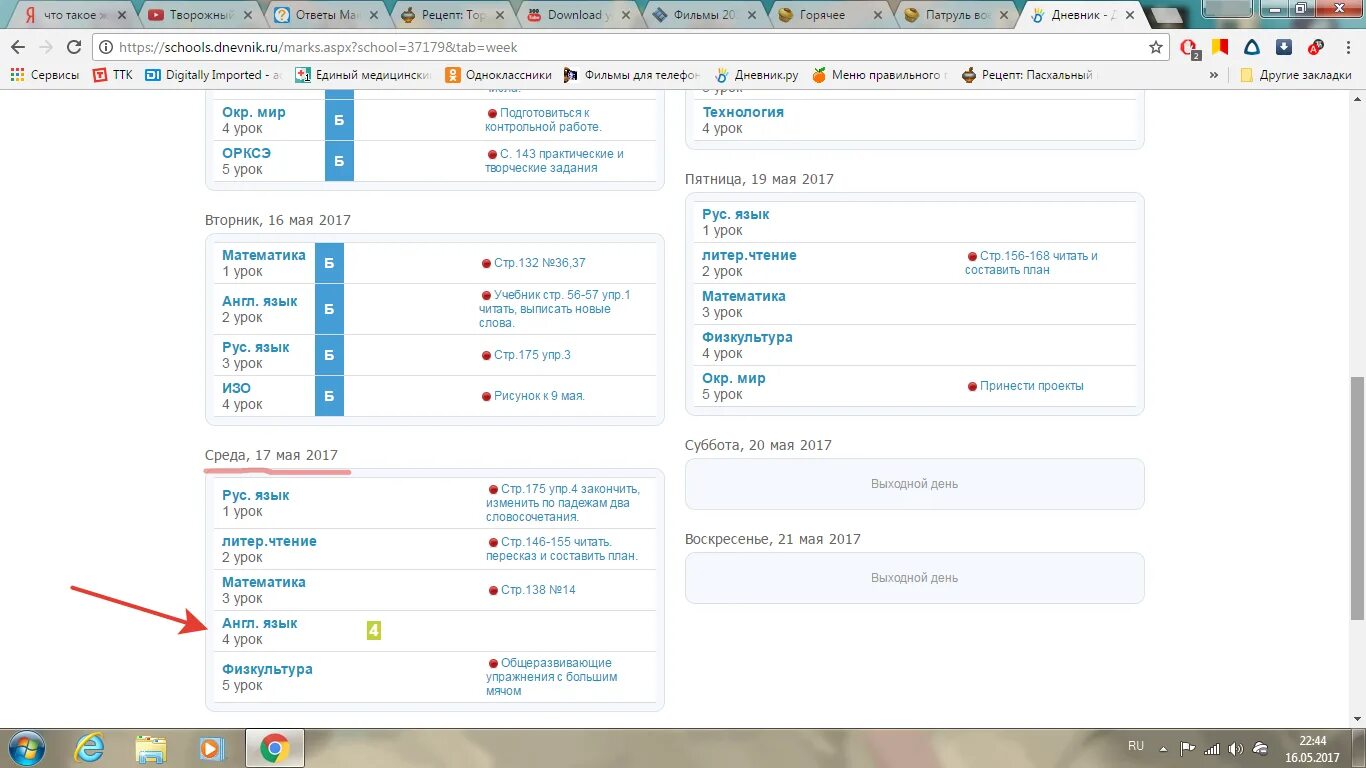Reload the page with the refresh icon
This screenshot has width=1366, height=768.
click(x=74, y=47)
